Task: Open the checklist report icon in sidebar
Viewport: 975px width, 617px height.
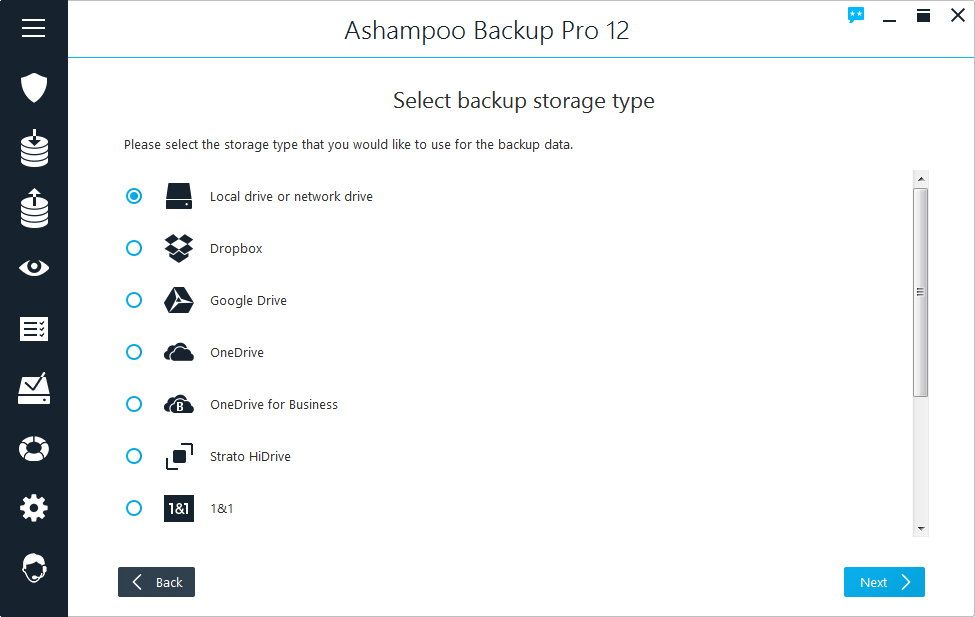Action: 34,329
